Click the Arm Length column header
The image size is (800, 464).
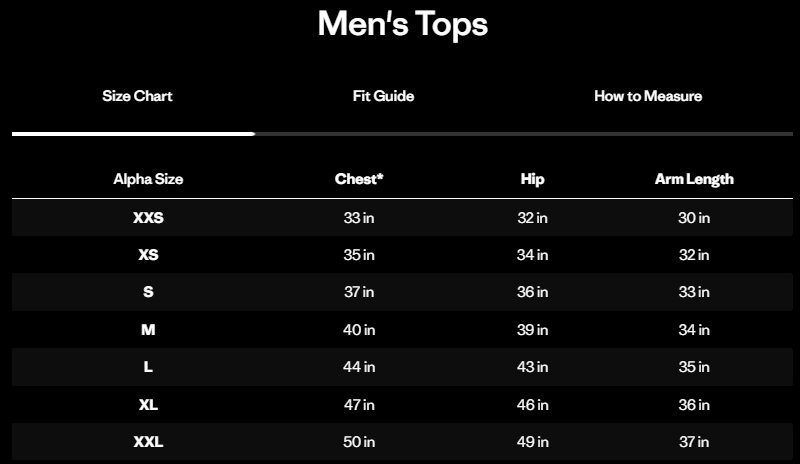(694, 179)
